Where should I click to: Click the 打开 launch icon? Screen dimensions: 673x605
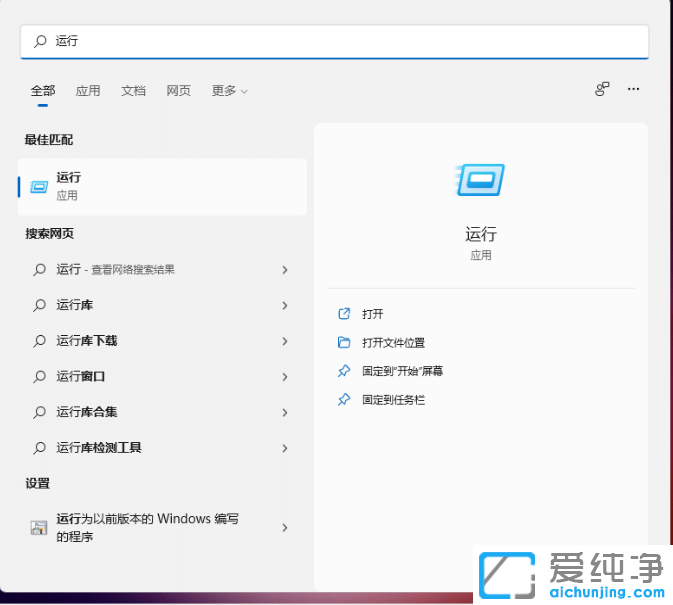pos(344,314)
